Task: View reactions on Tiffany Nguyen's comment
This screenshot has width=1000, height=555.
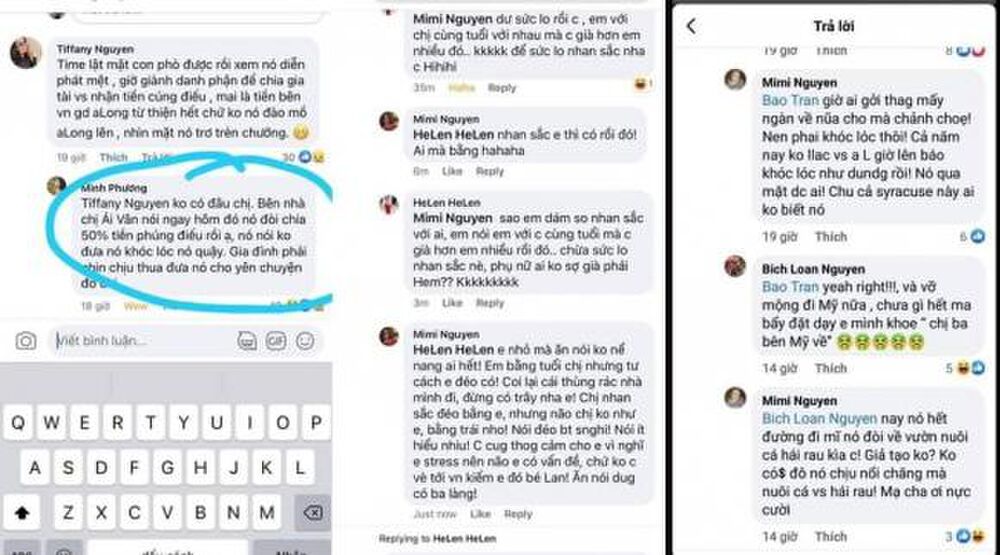Action: pos(304,157)
